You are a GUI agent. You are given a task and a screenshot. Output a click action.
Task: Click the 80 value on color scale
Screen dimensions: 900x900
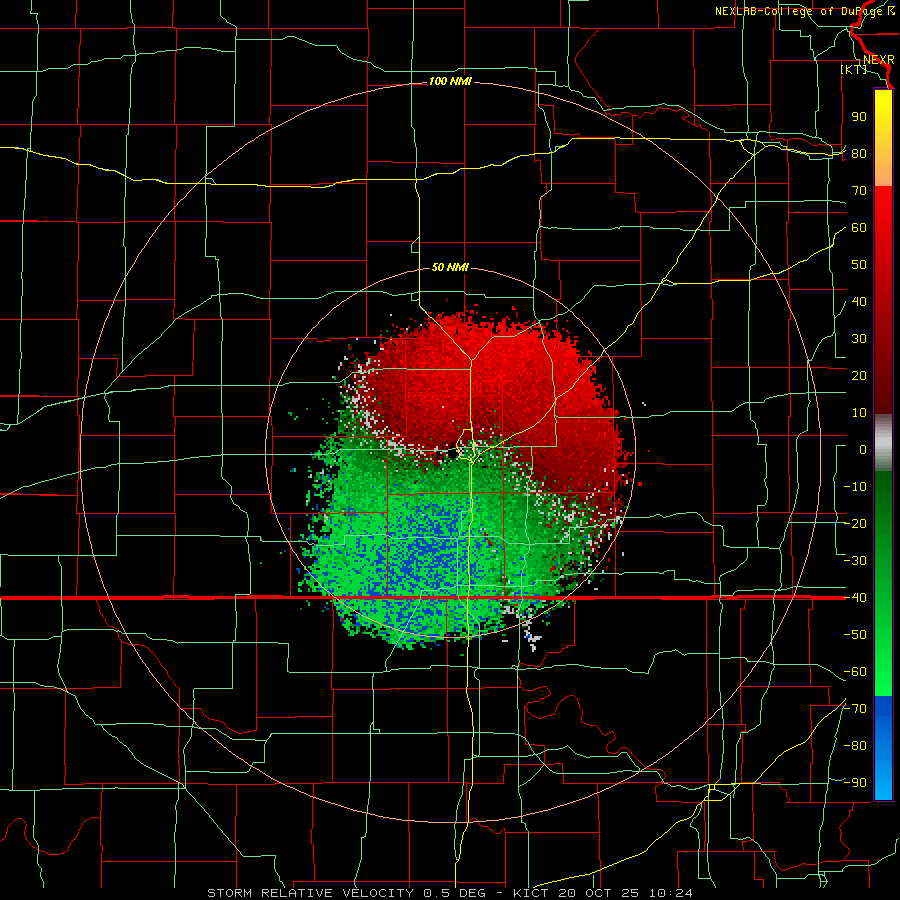[x=859, y=154]
